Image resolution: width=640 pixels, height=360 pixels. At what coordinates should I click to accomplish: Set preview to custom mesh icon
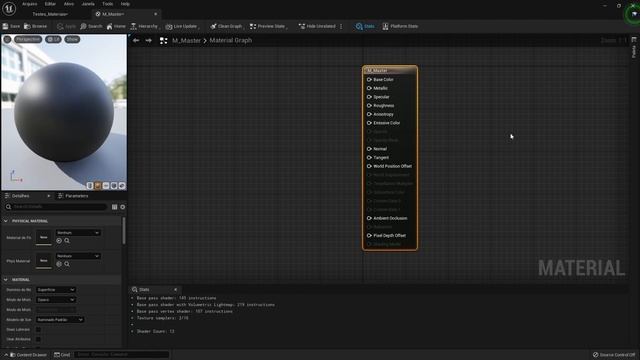coord(122,186)
